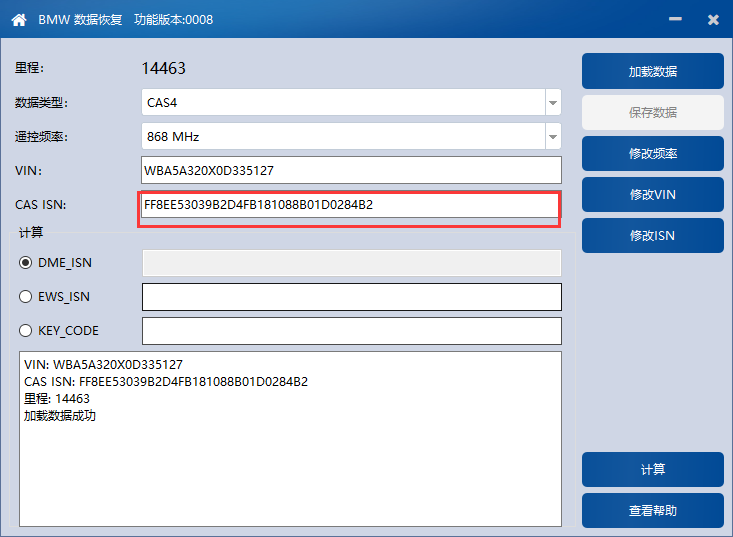Close the BMW data recovery window

(713, 20)
